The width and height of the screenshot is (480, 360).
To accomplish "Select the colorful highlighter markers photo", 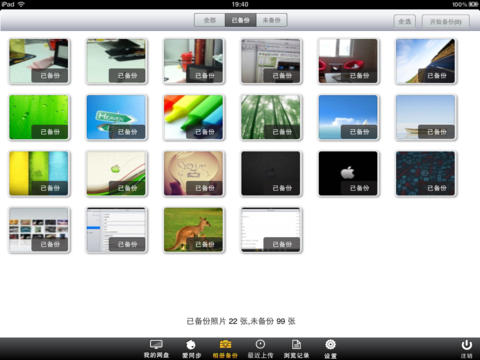I will tap(193, 117).
